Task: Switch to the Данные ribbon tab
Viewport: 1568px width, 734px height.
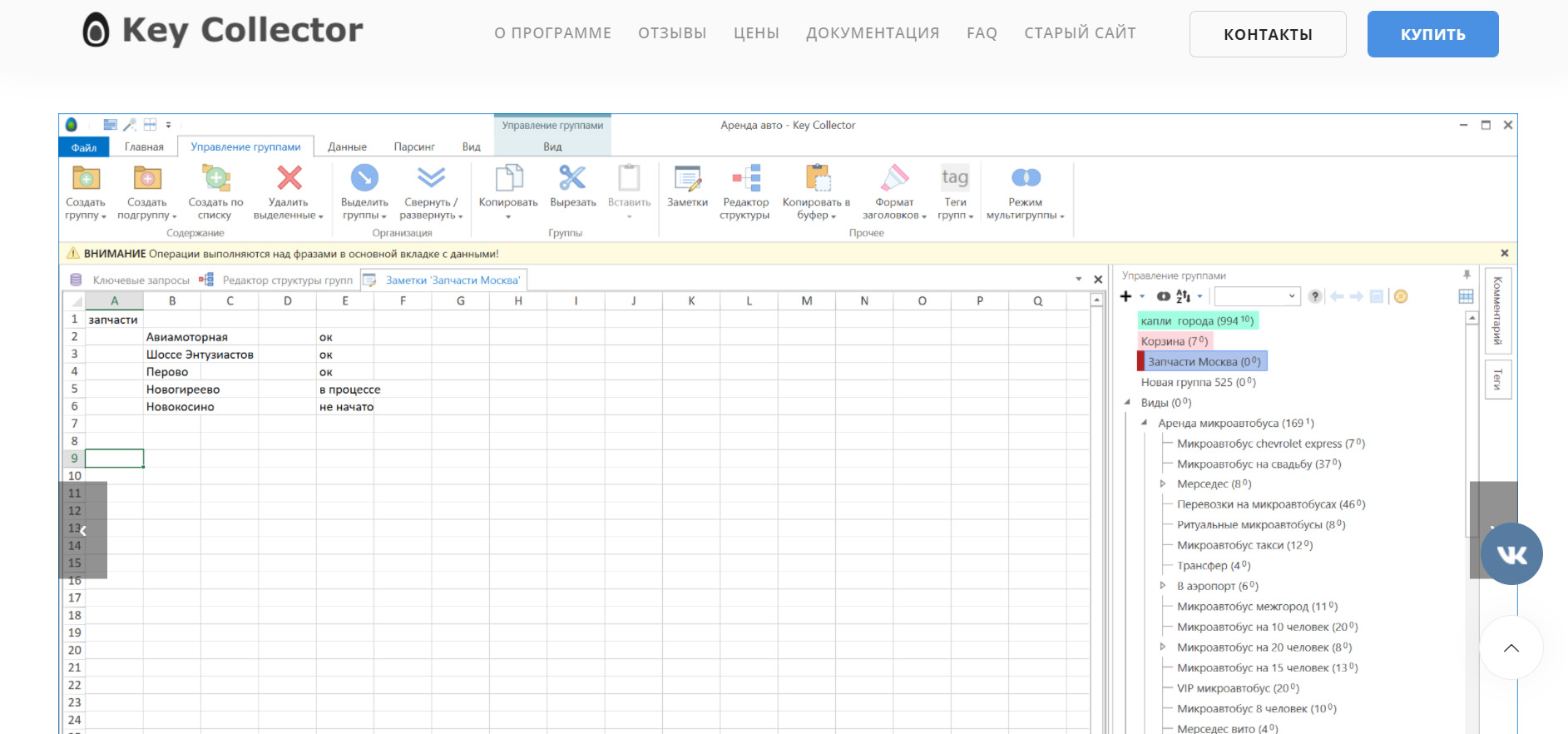Action: [347, 147]
